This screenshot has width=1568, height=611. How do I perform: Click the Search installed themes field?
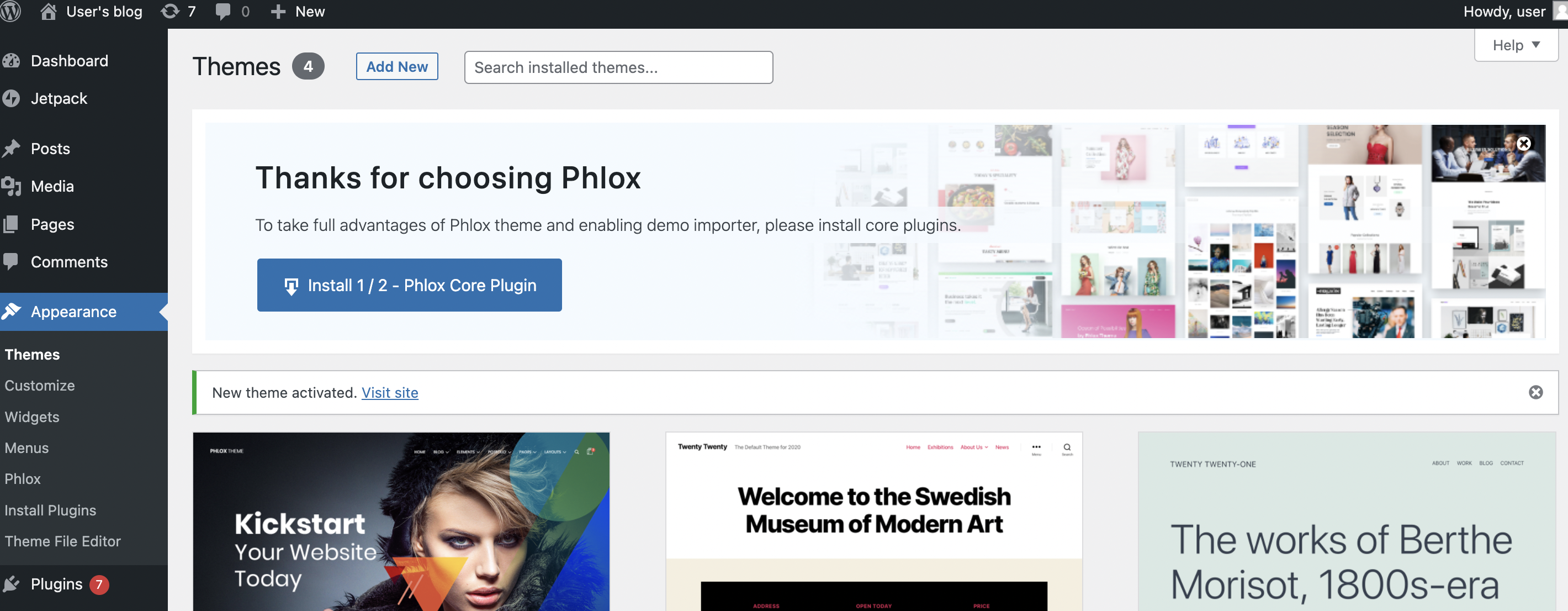(x=618, y=67)
